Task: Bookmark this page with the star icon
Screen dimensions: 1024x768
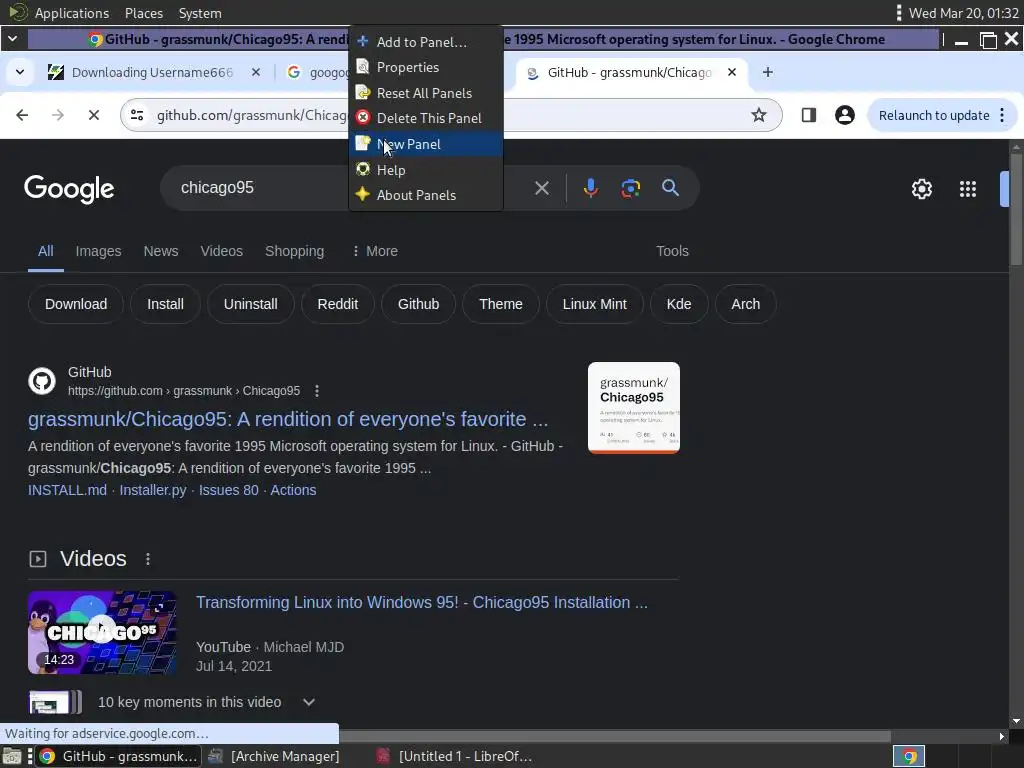Action: pyautogui.click(x=758, y=116)
